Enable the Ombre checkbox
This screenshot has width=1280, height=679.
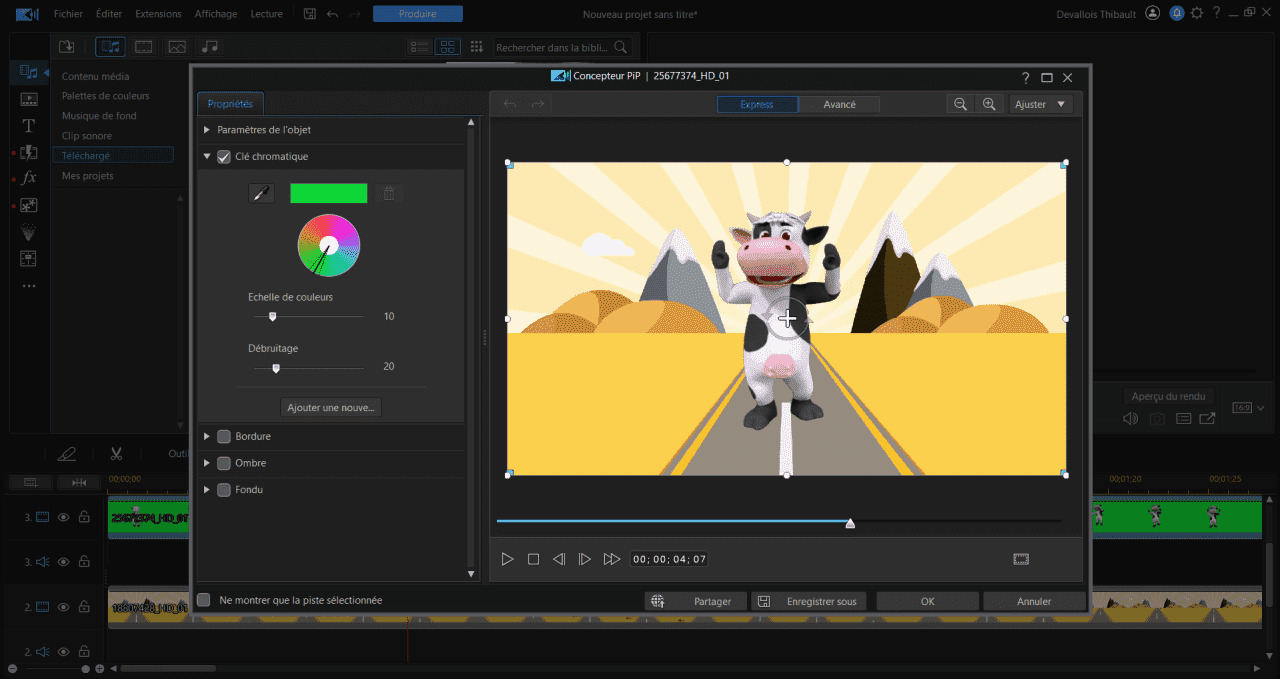pyautogui.click(x=224, y=464)
